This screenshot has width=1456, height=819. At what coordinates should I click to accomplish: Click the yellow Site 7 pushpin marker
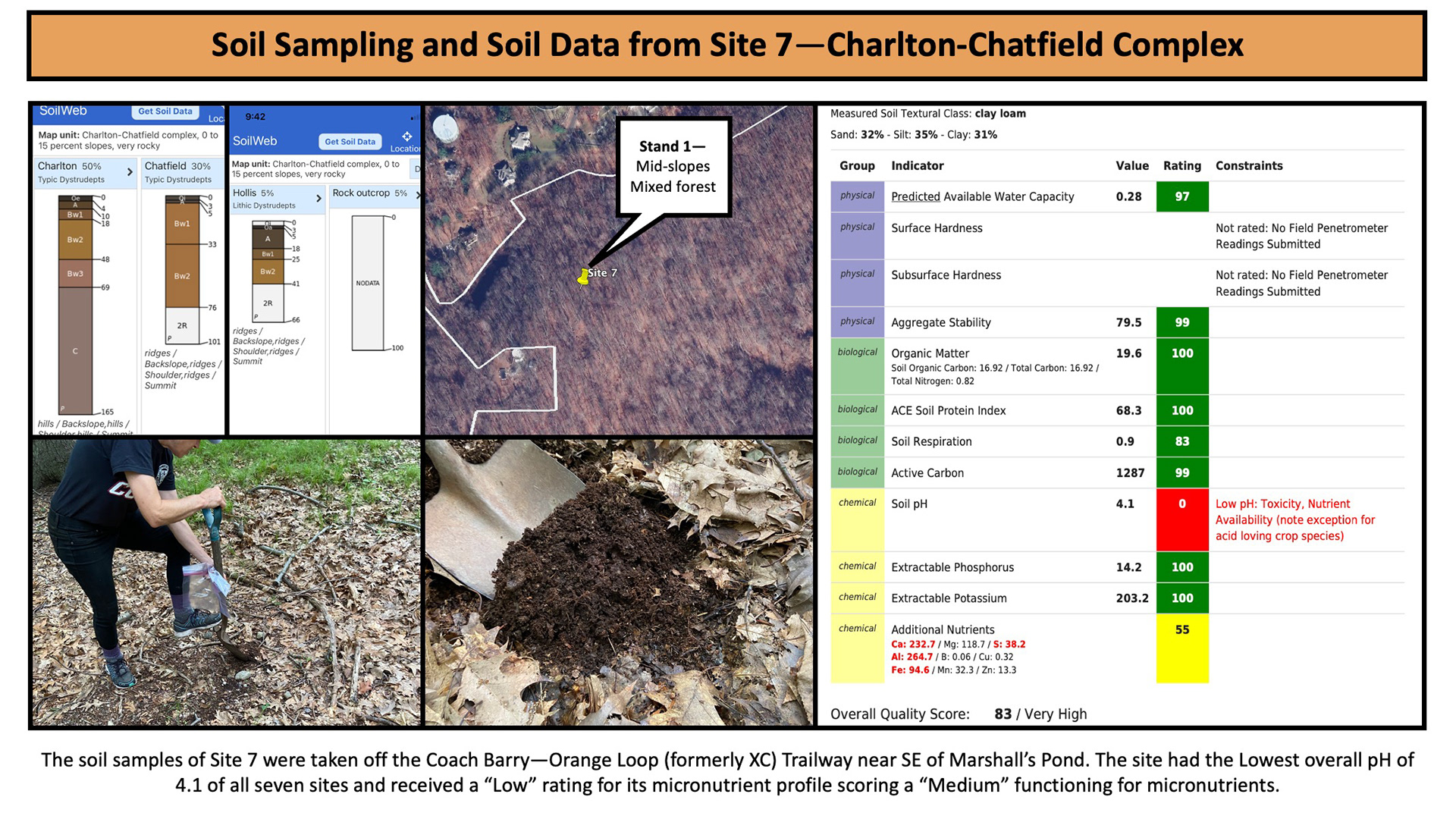(x=583, y=278)
